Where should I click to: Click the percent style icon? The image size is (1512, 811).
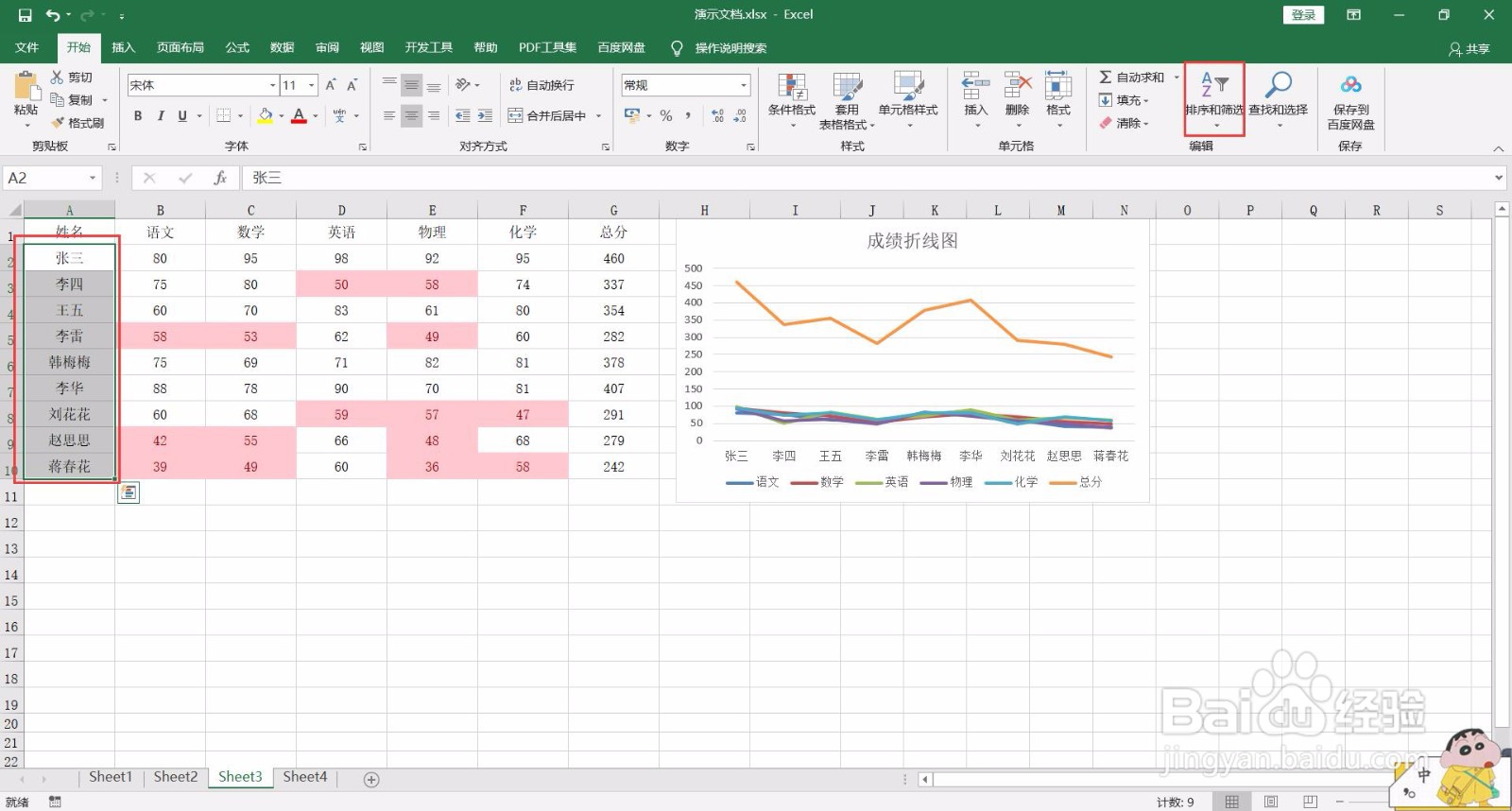click(666, 115)
